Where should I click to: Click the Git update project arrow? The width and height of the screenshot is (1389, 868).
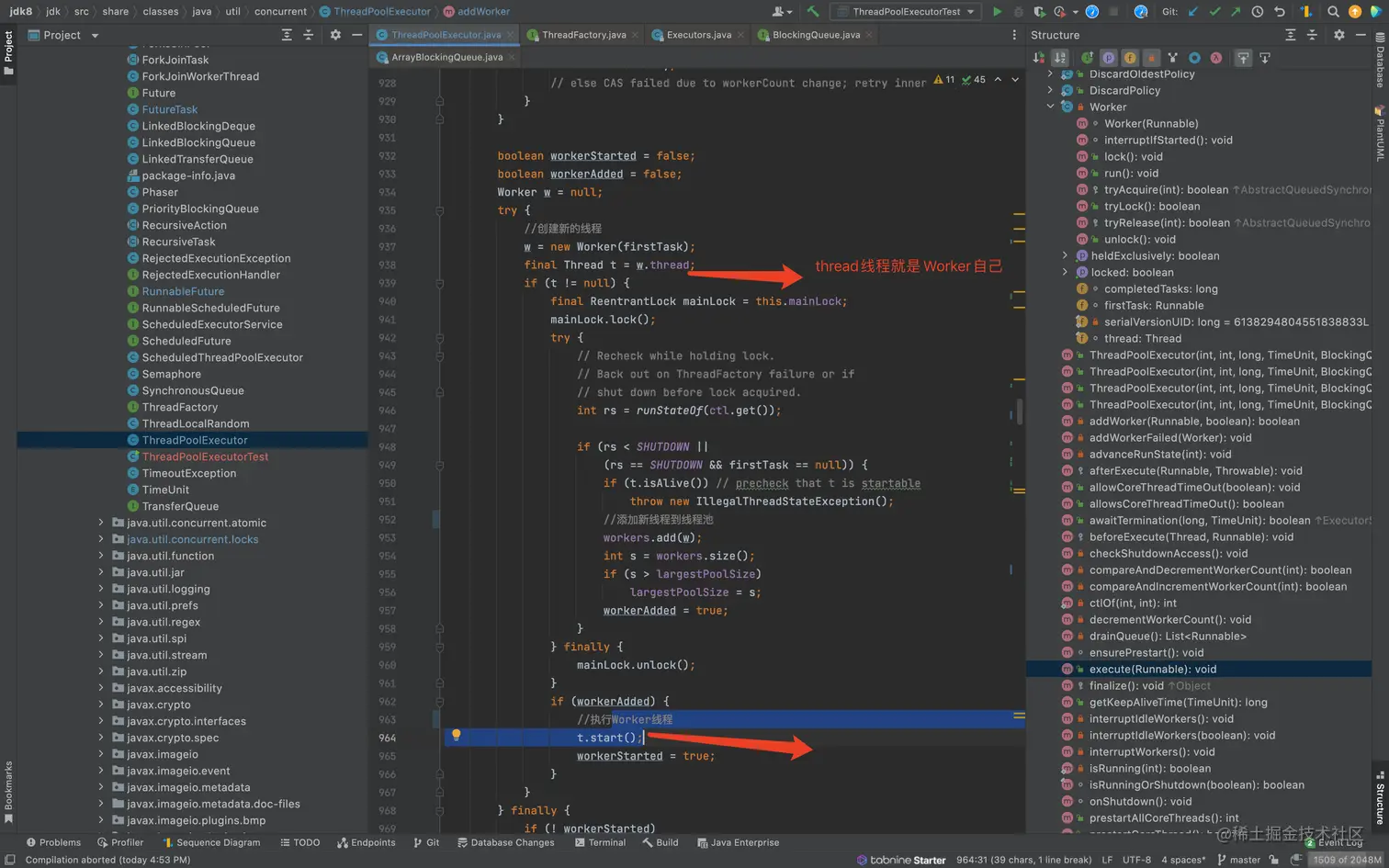click(1193, 11)
